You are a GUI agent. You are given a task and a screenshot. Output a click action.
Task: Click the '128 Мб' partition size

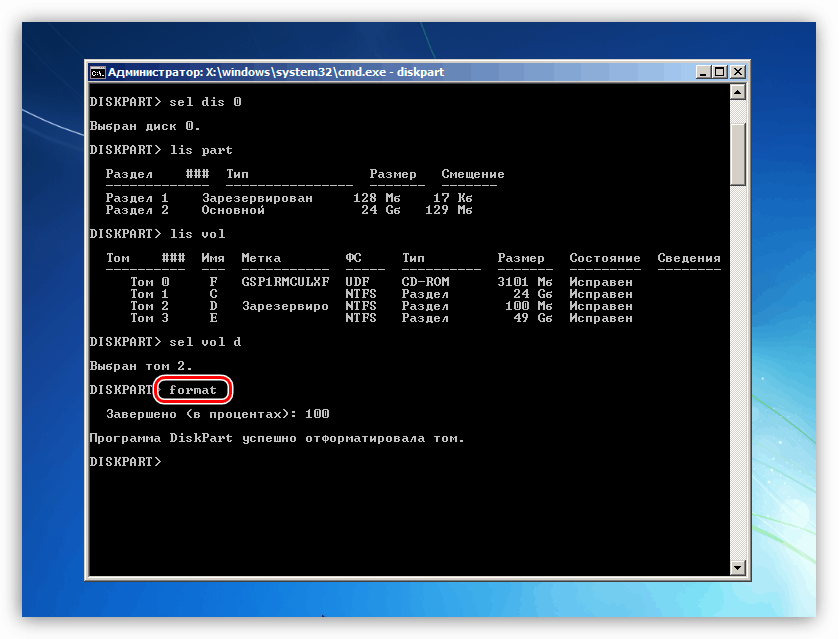[377, 198]
